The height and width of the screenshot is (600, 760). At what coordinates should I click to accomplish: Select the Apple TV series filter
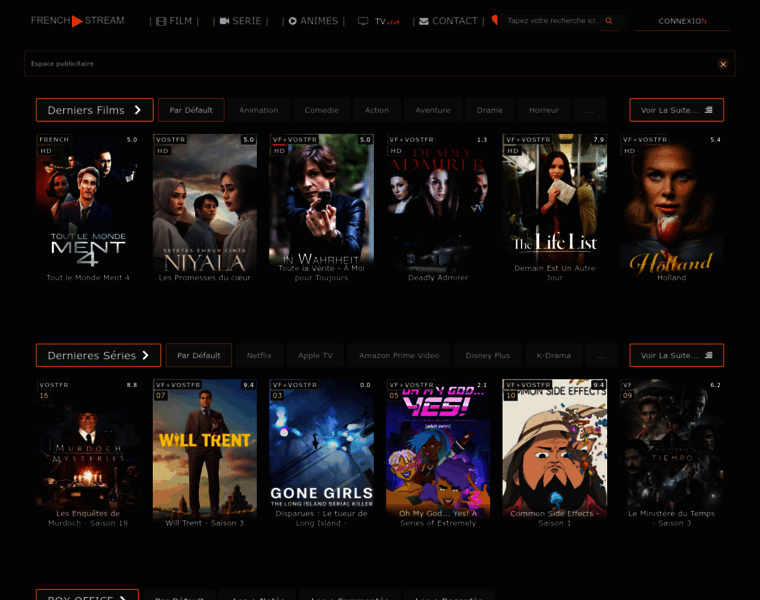(316, 355)
